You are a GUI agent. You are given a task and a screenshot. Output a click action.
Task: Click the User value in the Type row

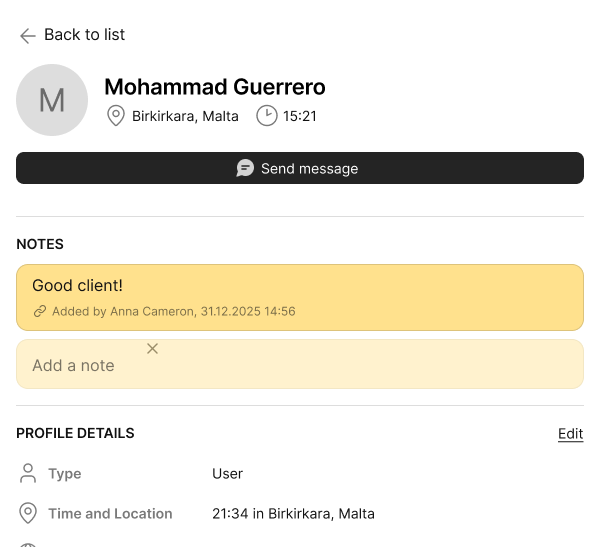pos(227,474)
